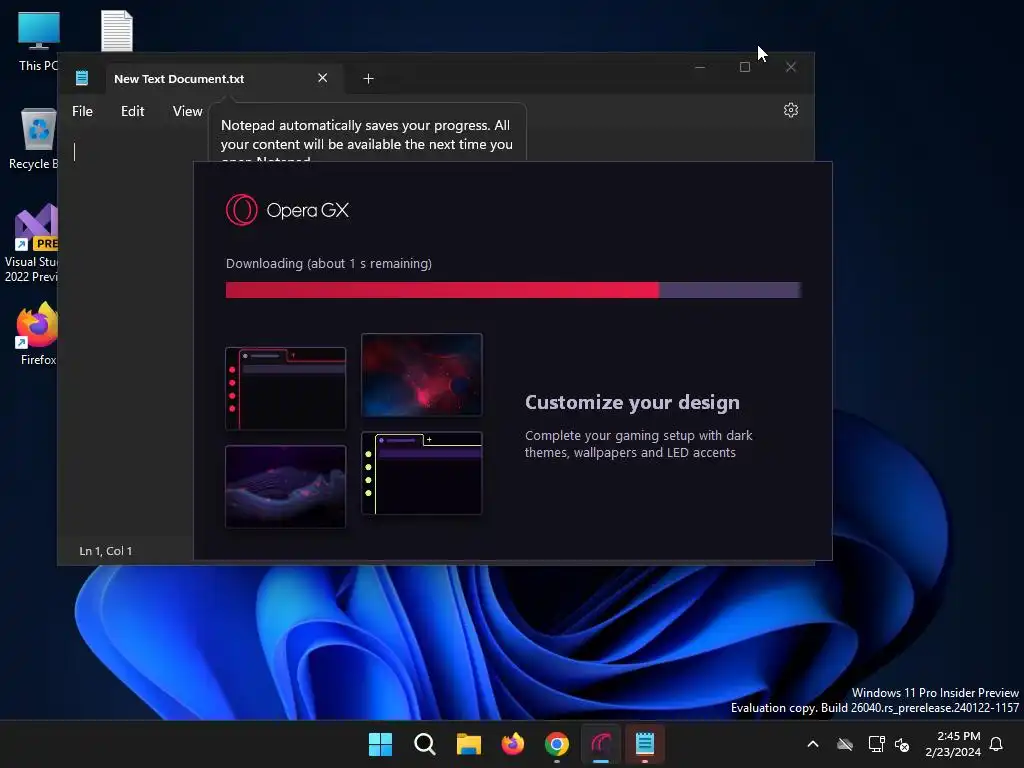Click the Downloading status text

(x=328, y=263)
